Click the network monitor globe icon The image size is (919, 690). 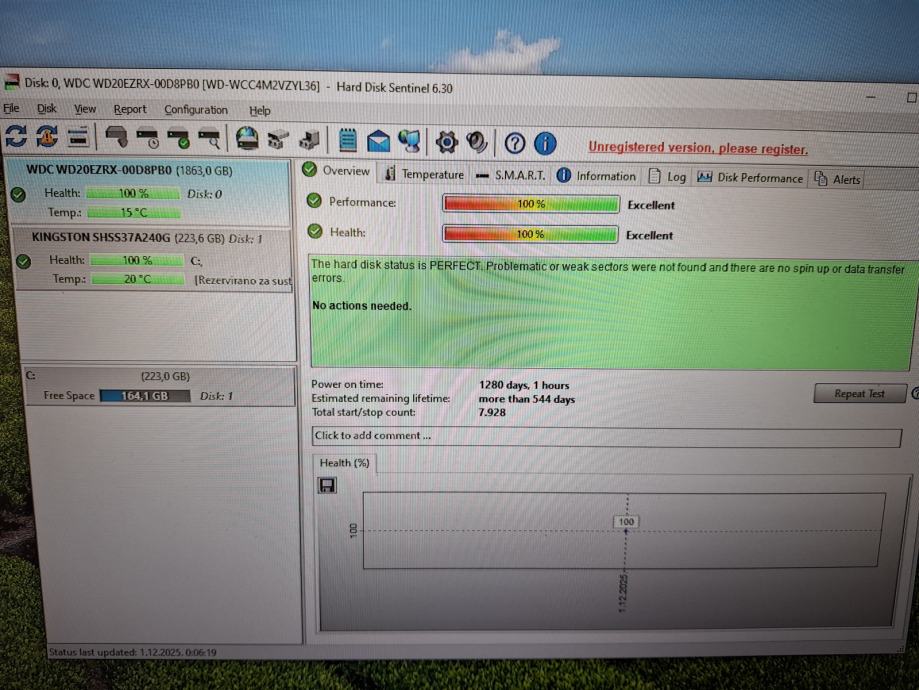(409, 141)
